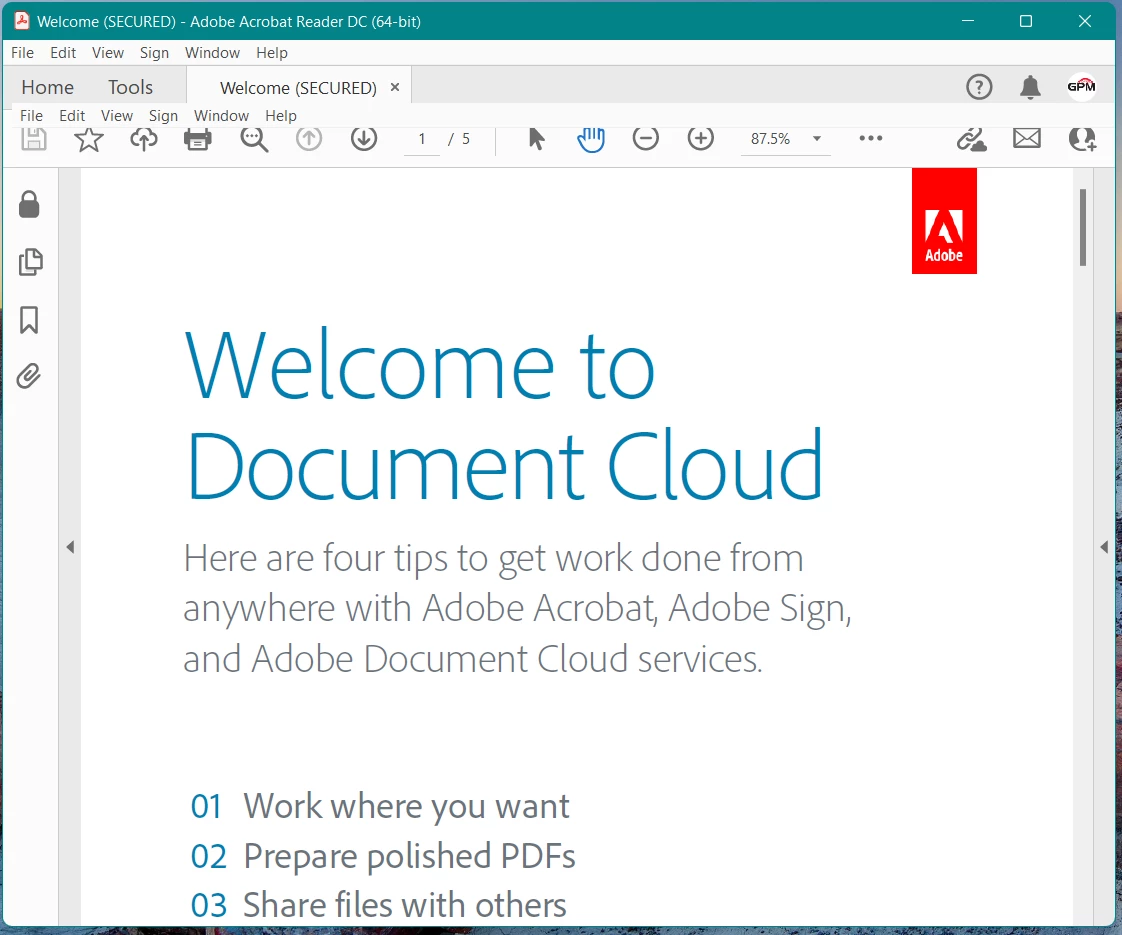This screenshot has height=935, width=1122.
Task: Upload file to cloud icon
Action: pos(144,139)
